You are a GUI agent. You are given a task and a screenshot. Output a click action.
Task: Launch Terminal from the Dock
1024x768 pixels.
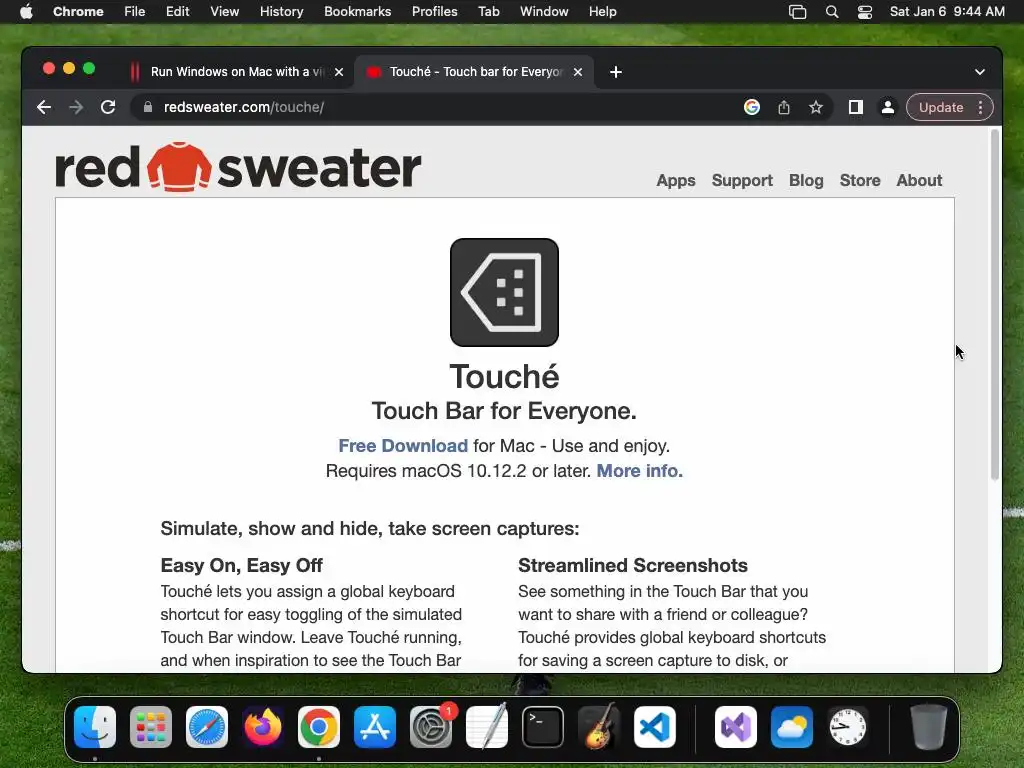click(x=543, y=727)
